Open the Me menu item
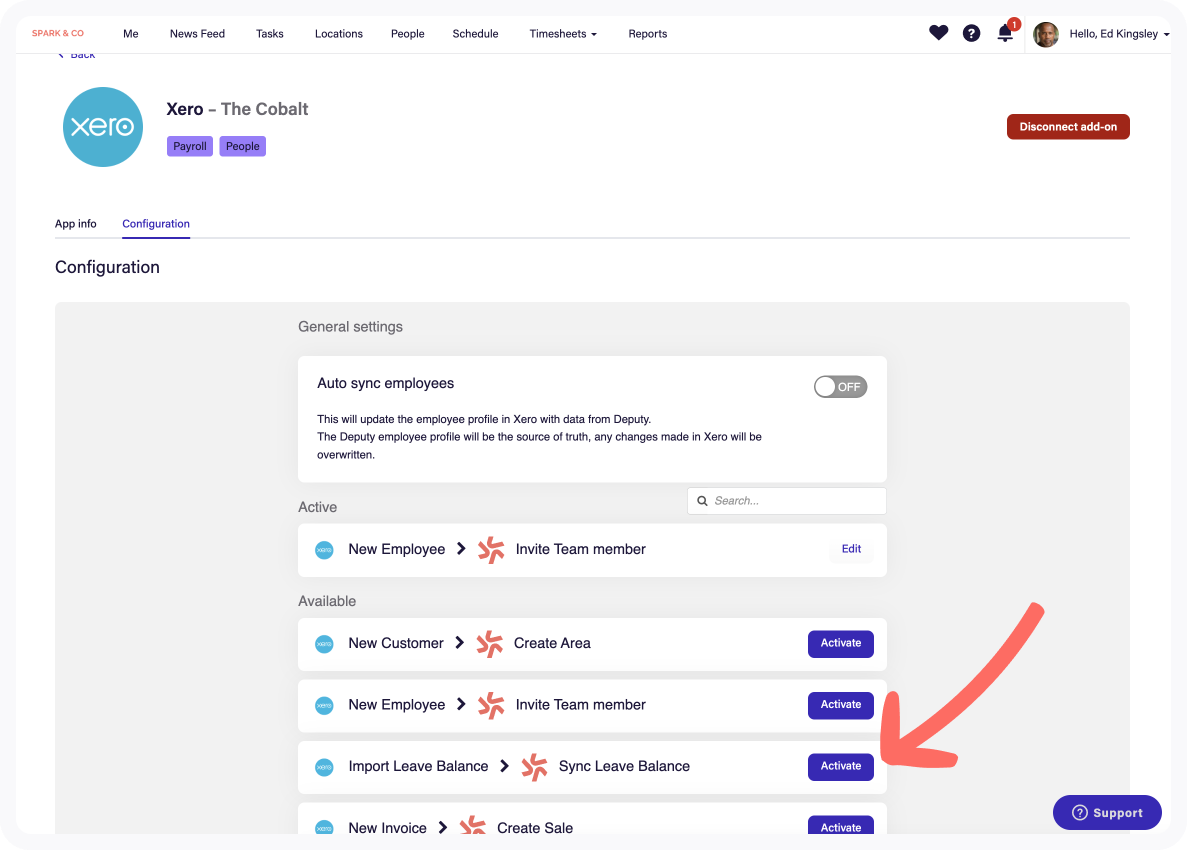1187x850 pixels. pyautogui.click(x=131, y=34)
